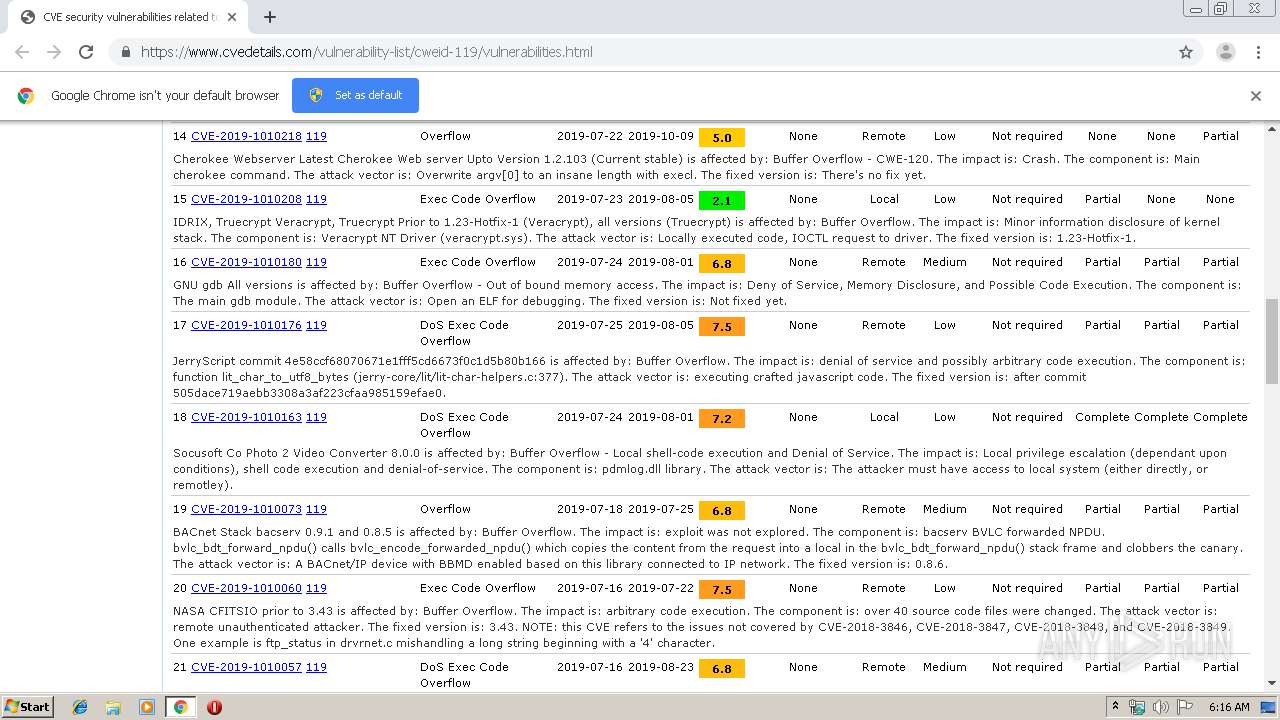Open the red stop-sign taskbar icon
The height and width of the screenshot is (720, 1280).
coord(214,707)
